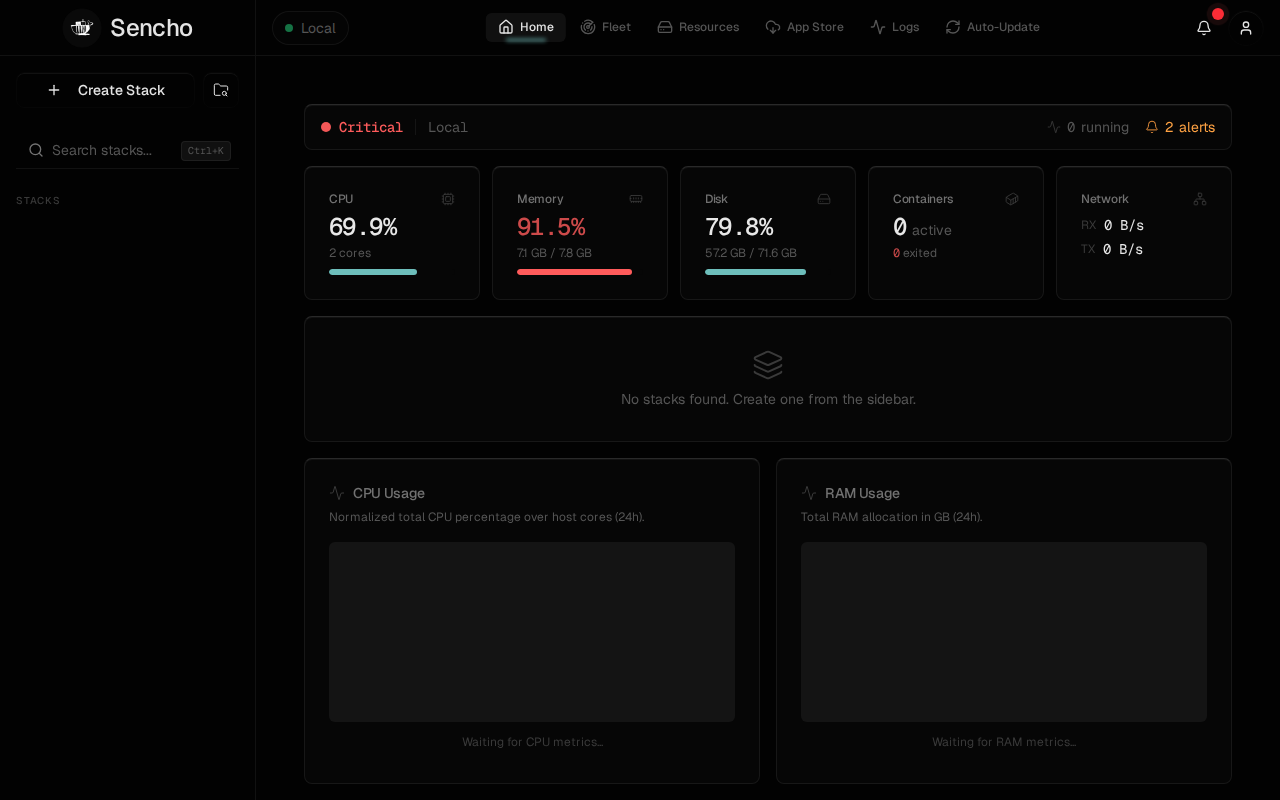This screenshot has width=1280, height=800.
Task: Click the hard drive icon in Disk card
Action: tap(824, 199)
